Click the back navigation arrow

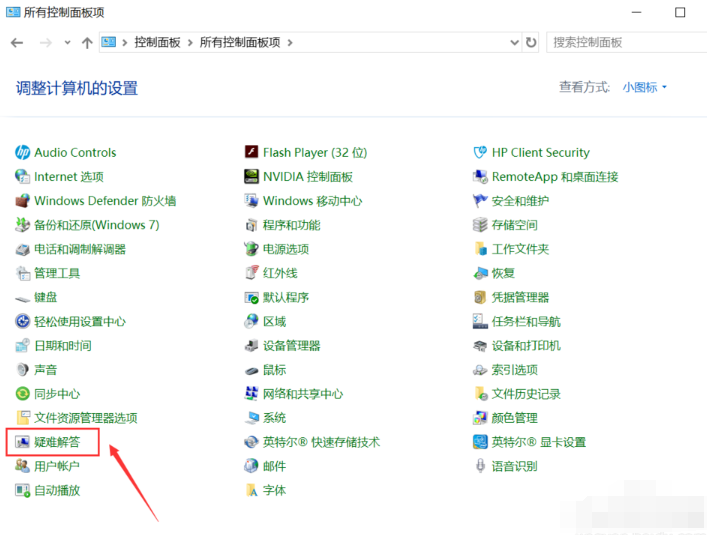click(17, 42)
